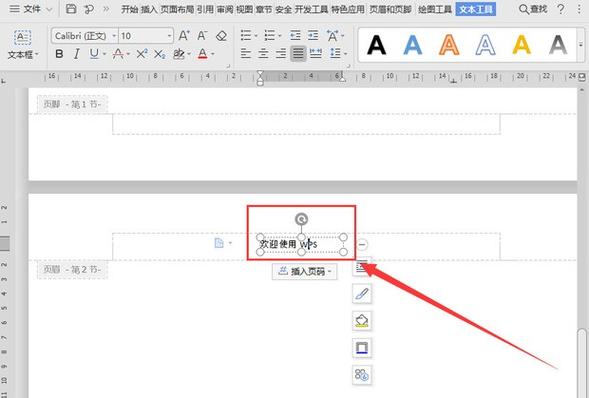589x398 pixels.
Task: Apply superscript formatting icon
Action: [x=142, y=54]
